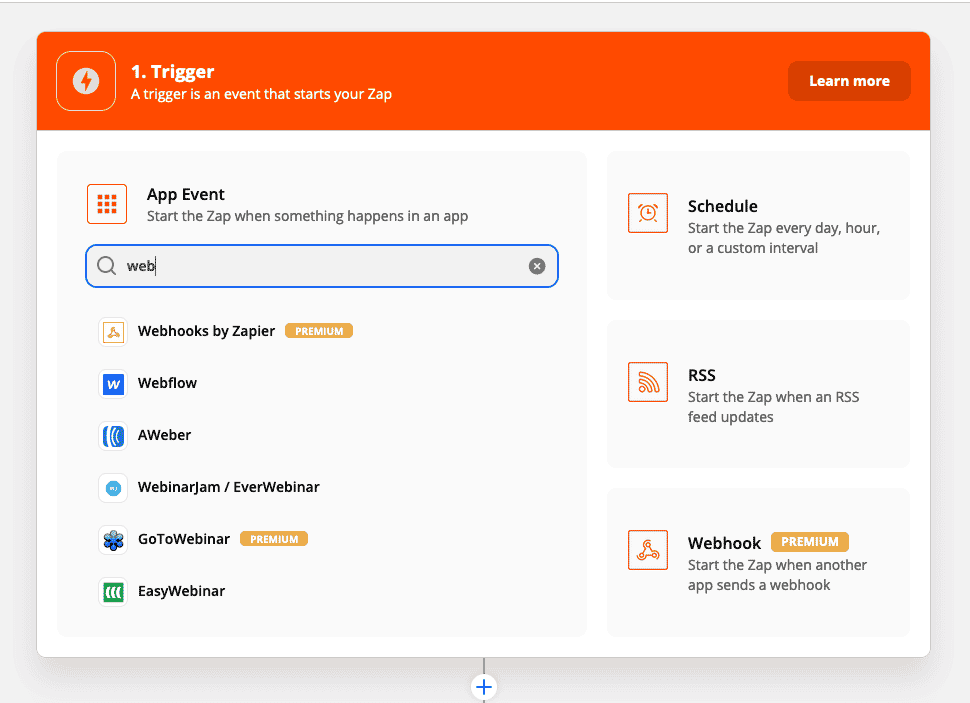970x703 pixels.
Task: Choose EasyWebinar from the results list
Action: pyautogui.click(x=181, y=591)
